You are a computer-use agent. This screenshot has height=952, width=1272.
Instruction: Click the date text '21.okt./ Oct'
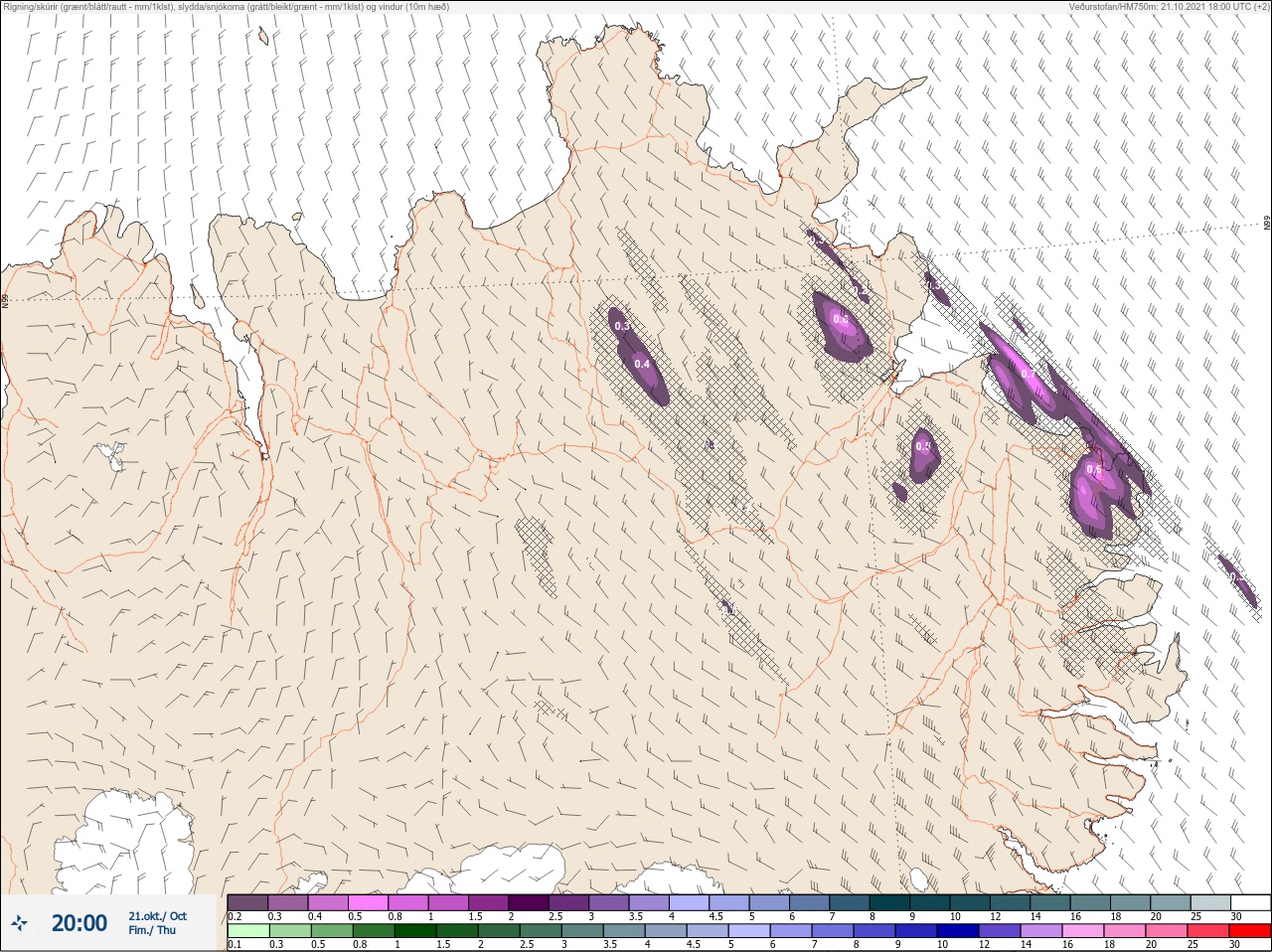[157, 916]
